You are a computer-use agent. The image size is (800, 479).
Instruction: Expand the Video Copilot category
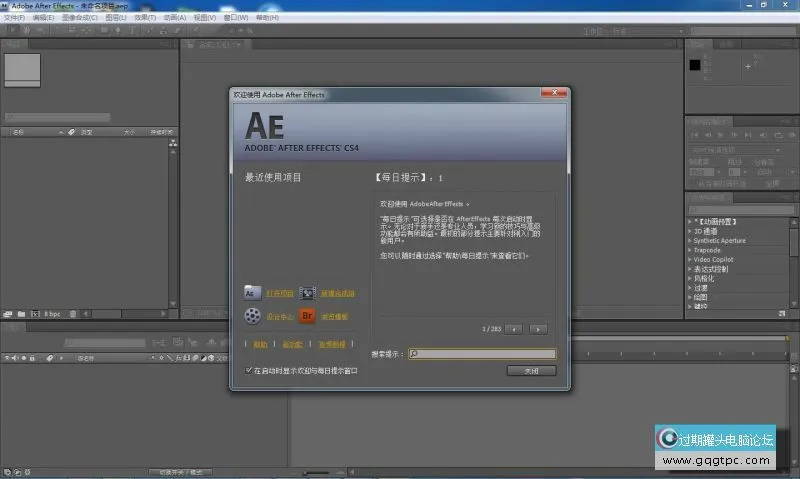(690, 260)
